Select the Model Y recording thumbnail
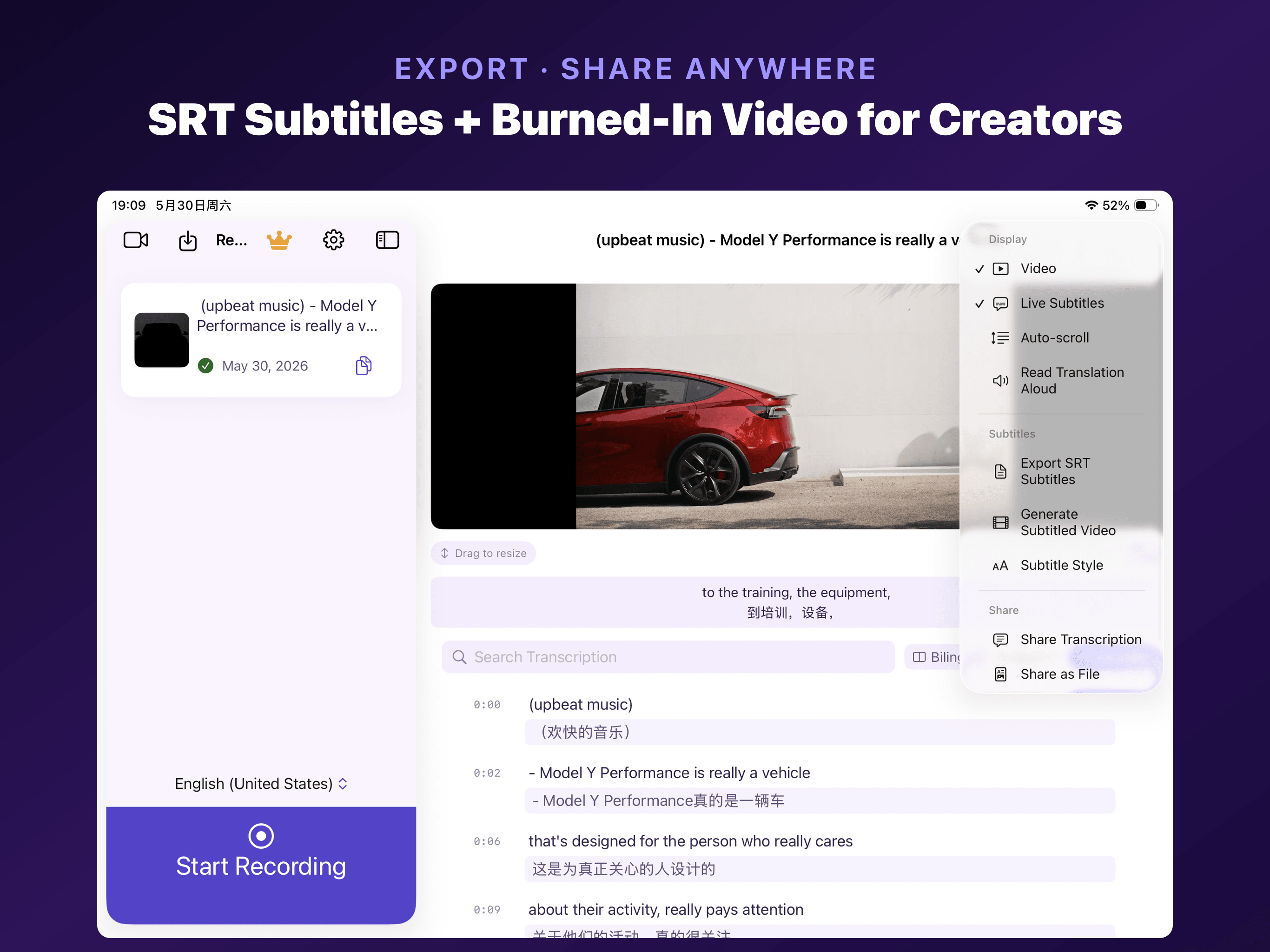The width and height of the screenshot is (1270, 952). 162,340
